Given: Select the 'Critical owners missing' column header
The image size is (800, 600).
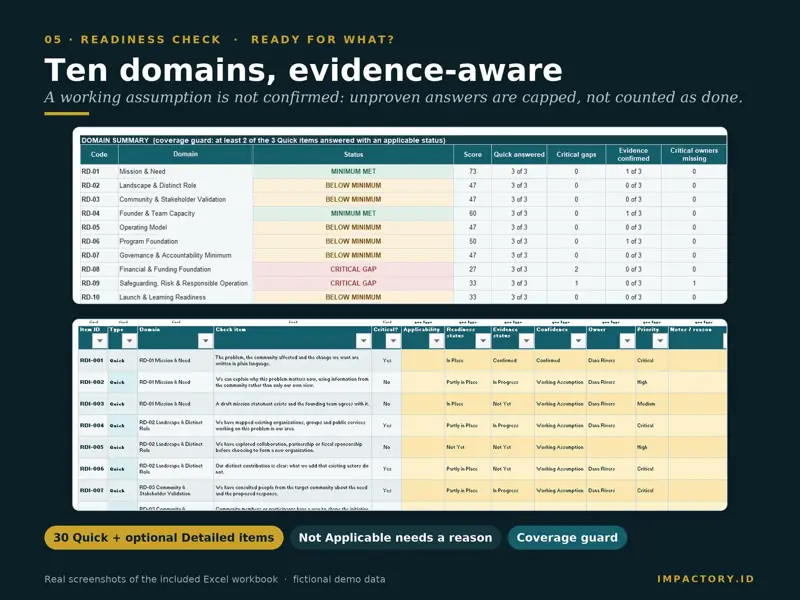Looking at the screenshot, I should 694,155.
